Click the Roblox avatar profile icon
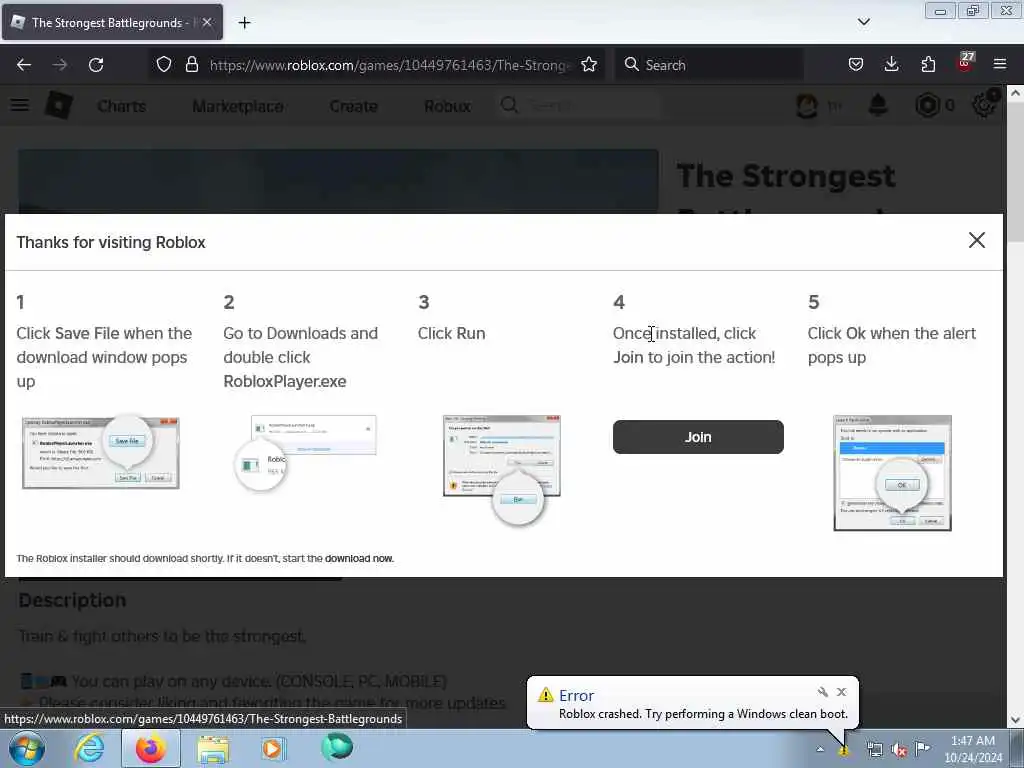1024x768 pixels. tap(807, 105)
